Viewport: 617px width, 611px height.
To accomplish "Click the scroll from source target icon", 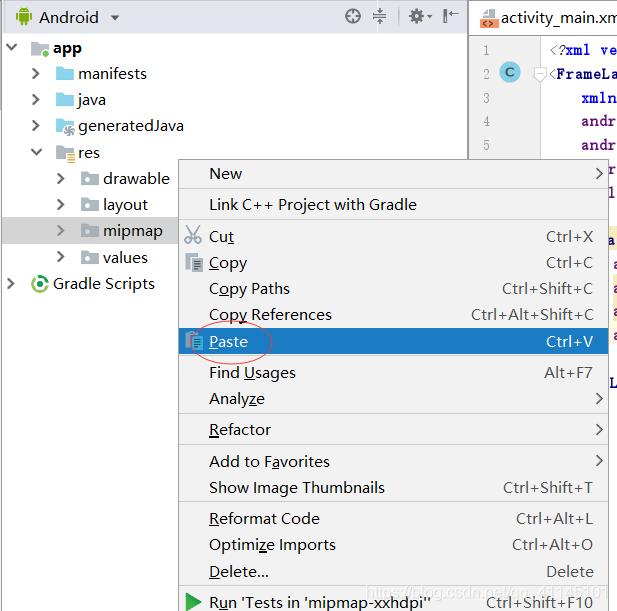I will [353, 17].
